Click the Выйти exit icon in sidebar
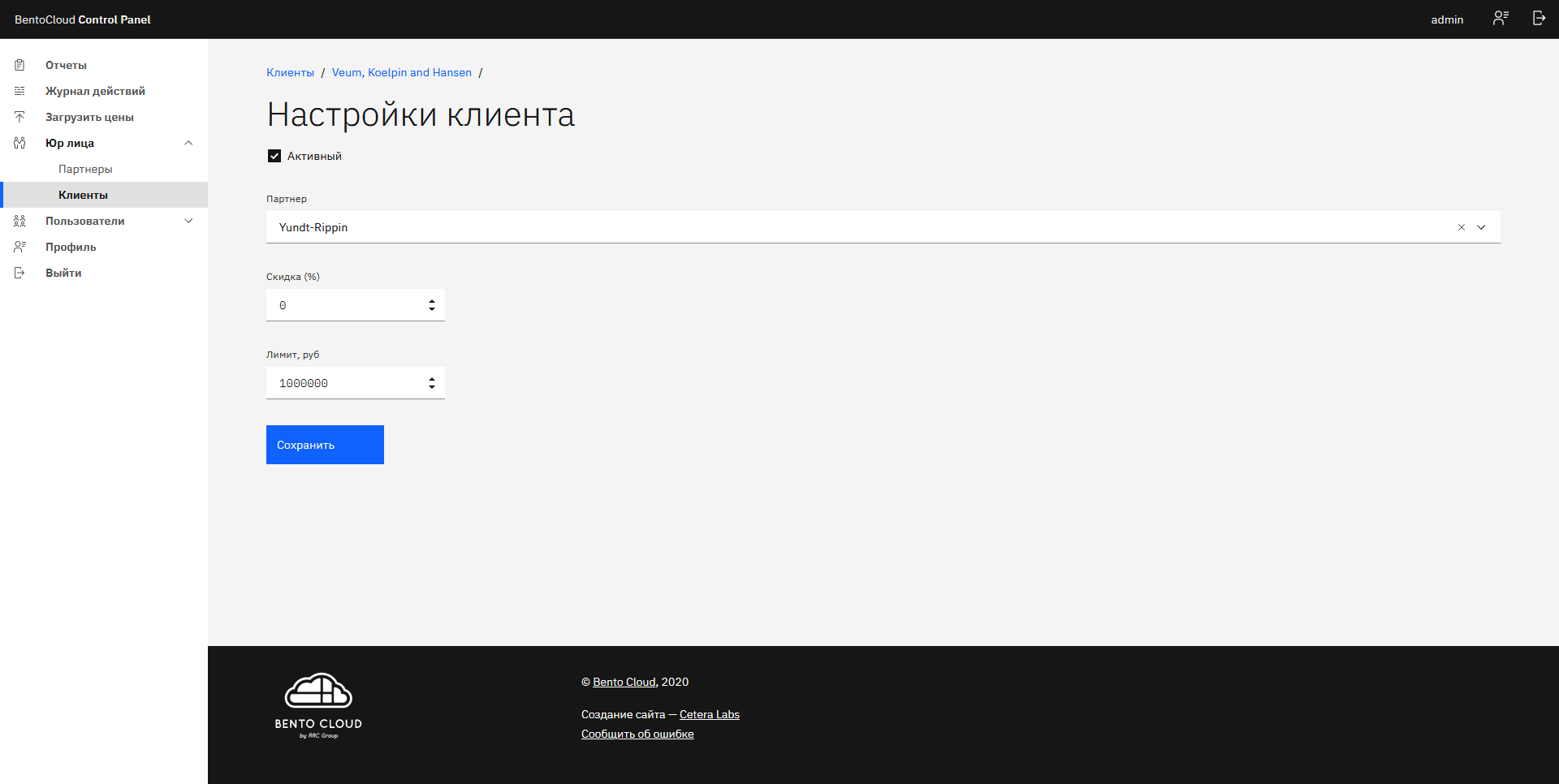The height and width of the screenshot is (784, 1559). pyautogui.click(x=19, y=273)
